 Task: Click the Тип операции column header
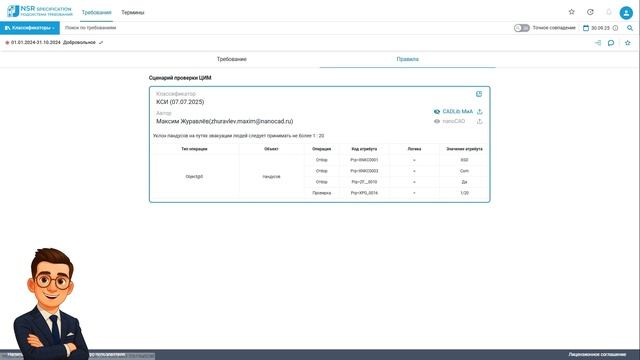[x=194, y=149]
